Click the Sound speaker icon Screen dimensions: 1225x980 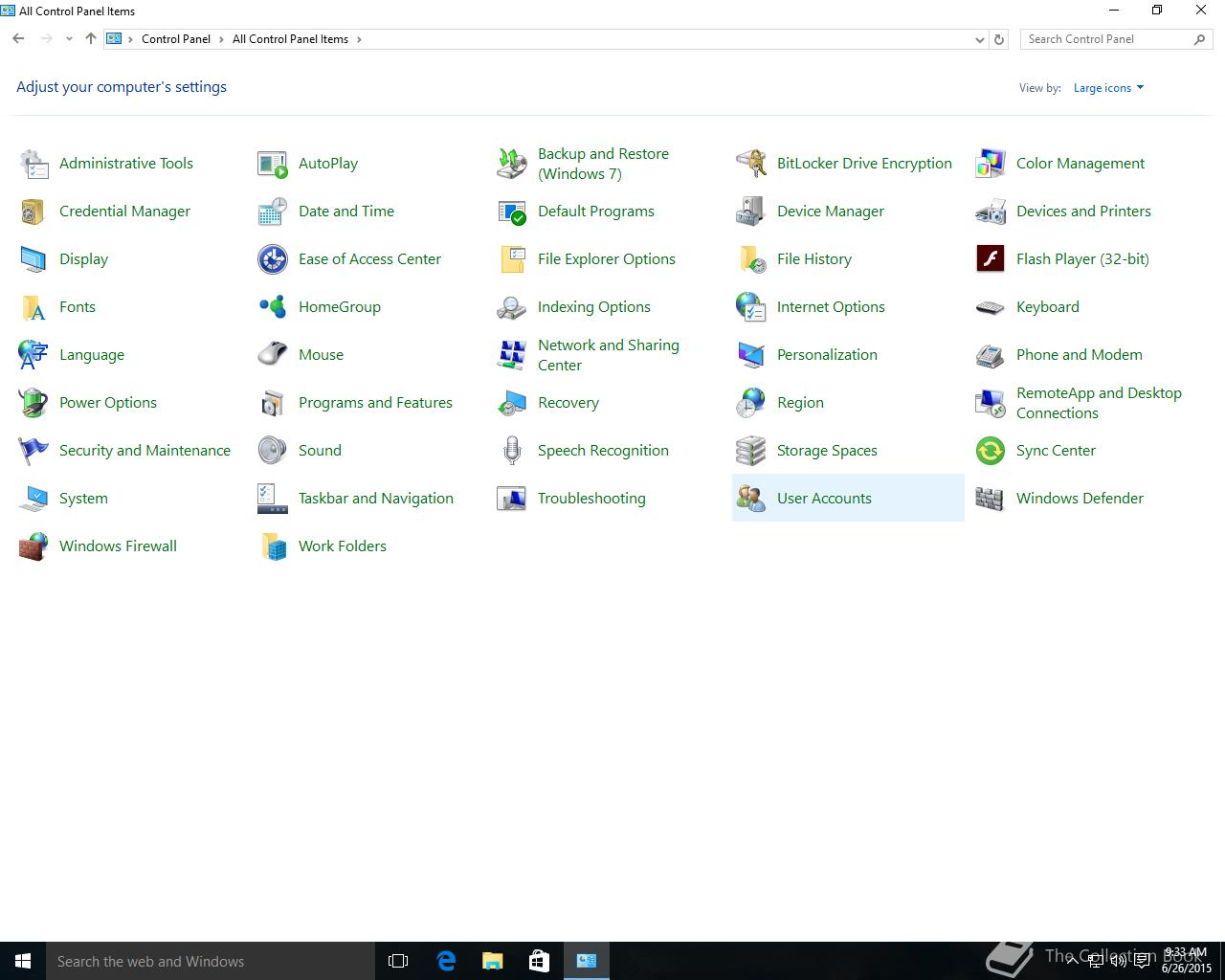tap(273, 451)
